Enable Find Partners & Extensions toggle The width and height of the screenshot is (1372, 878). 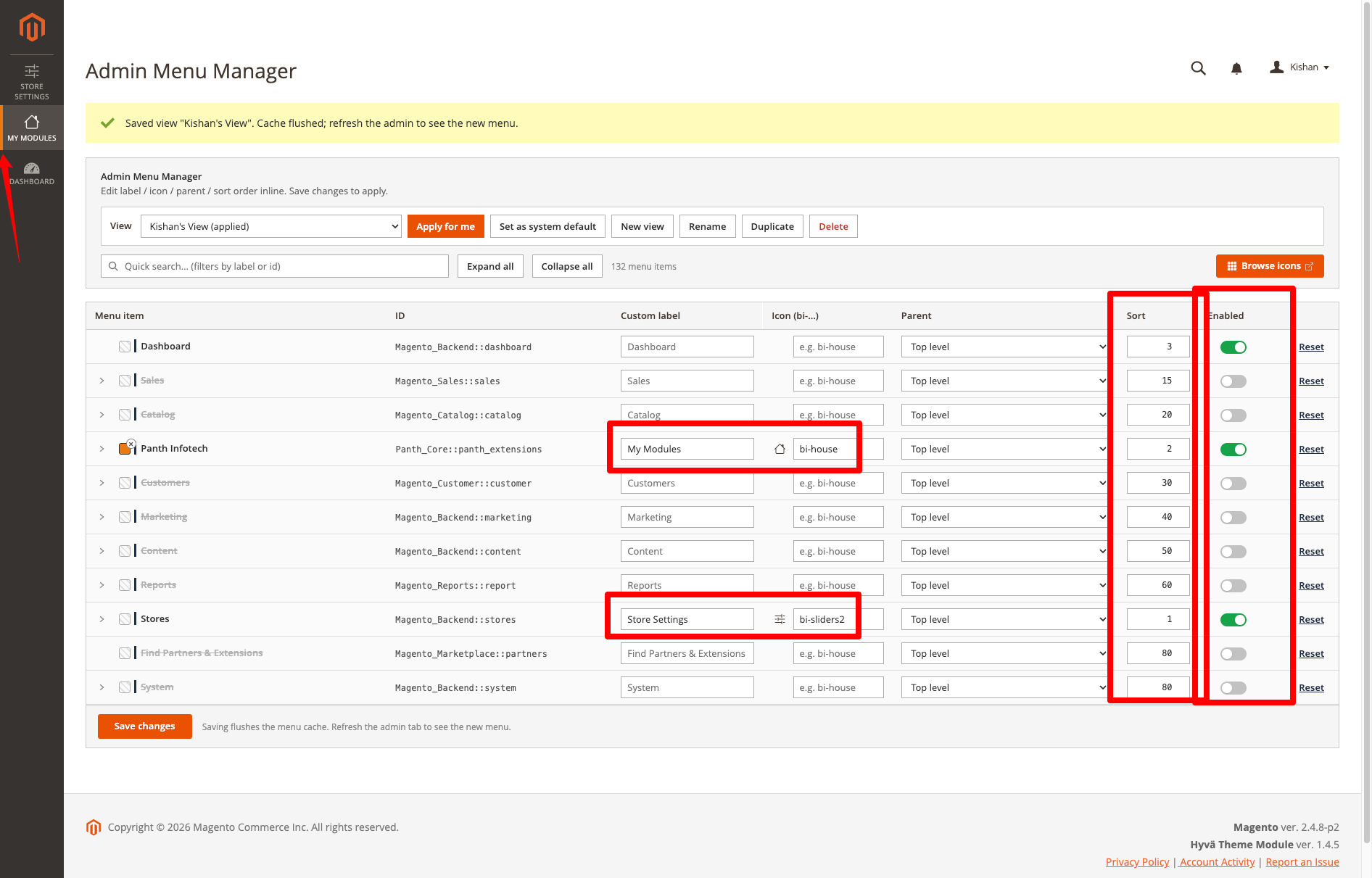pyautogui.click(x=1233, y=654)
